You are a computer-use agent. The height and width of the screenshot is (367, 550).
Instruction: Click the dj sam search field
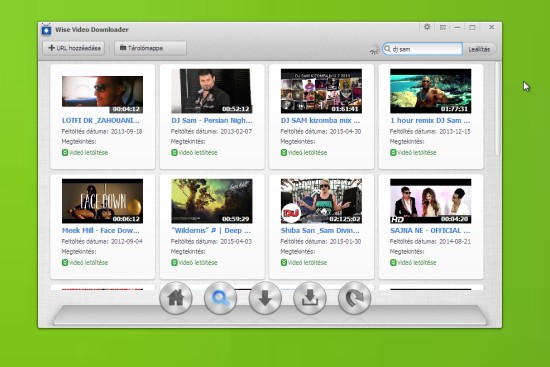[422, 49]
